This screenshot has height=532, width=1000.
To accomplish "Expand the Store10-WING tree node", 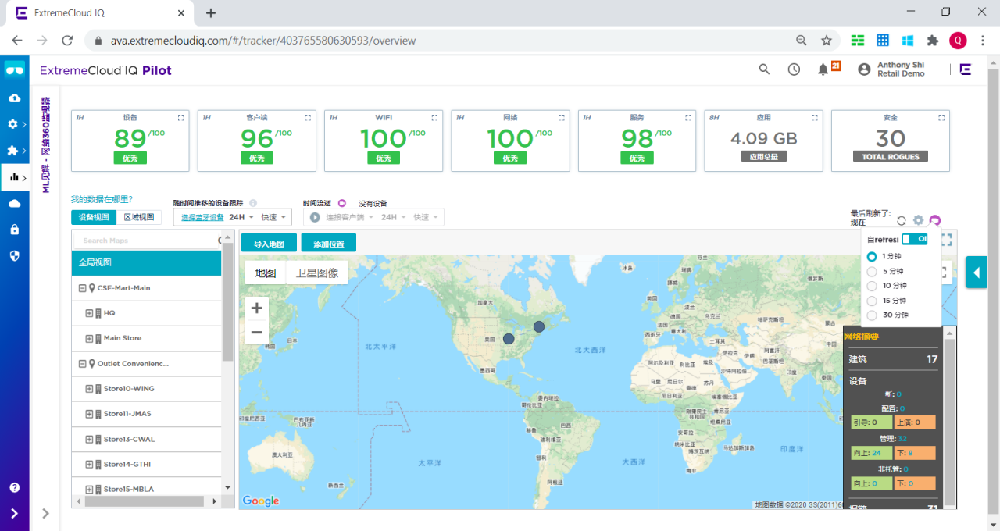I will pos(89,388).
